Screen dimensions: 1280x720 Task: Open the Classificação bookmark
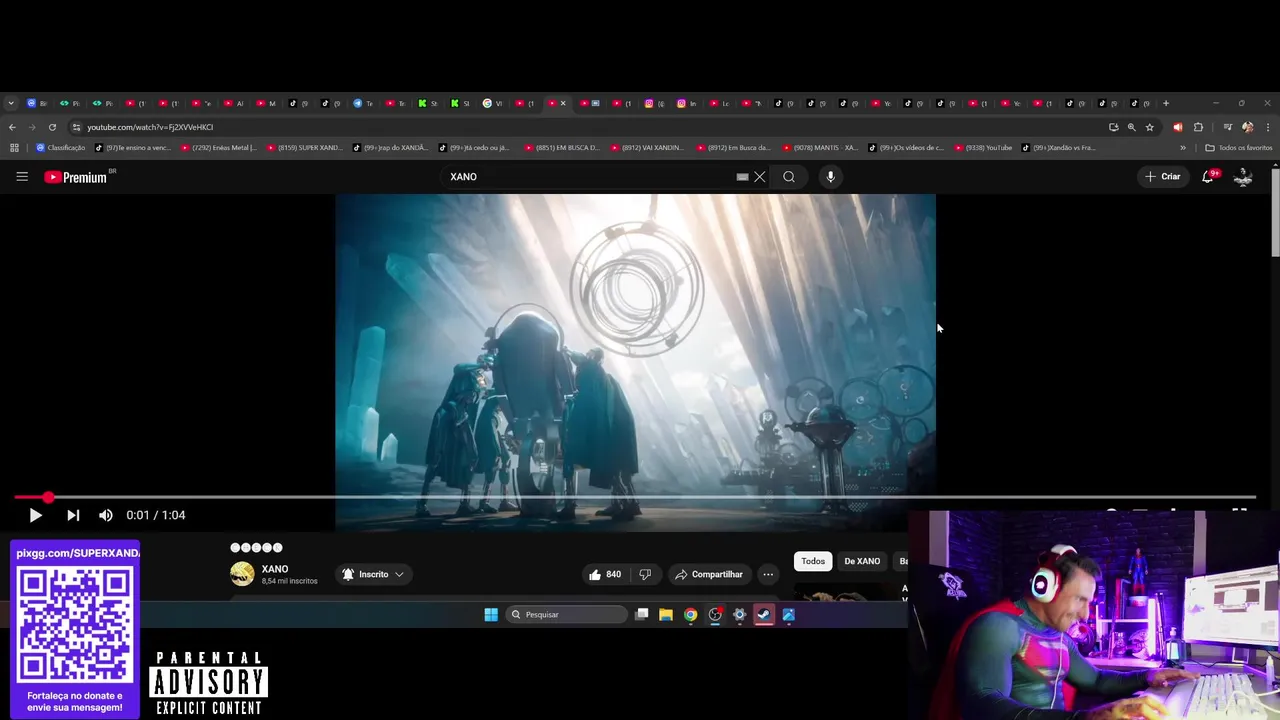click(x=61, y=147)
